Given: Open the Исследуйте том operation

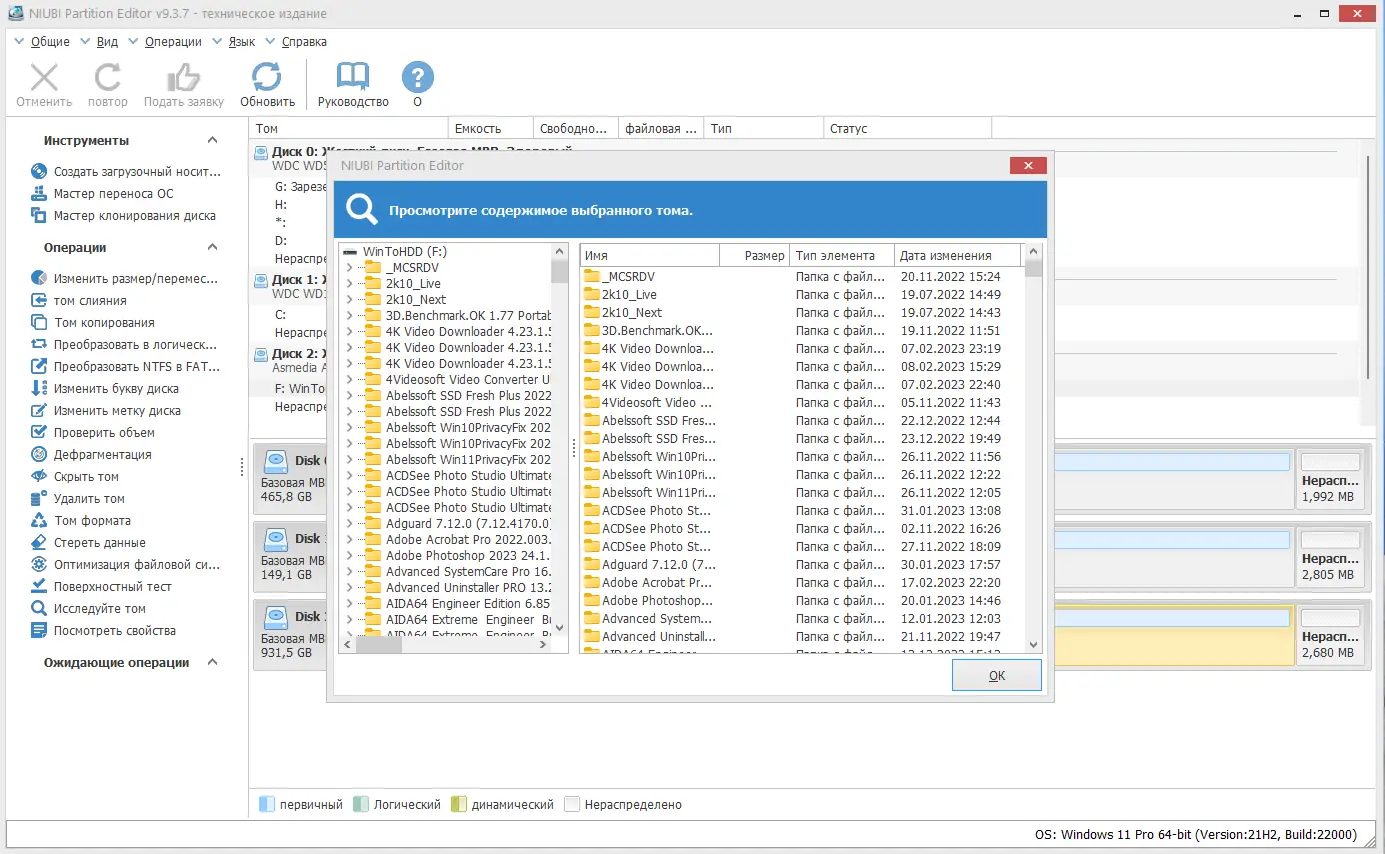Looking at the screenshot, I should tap(89, 609).
